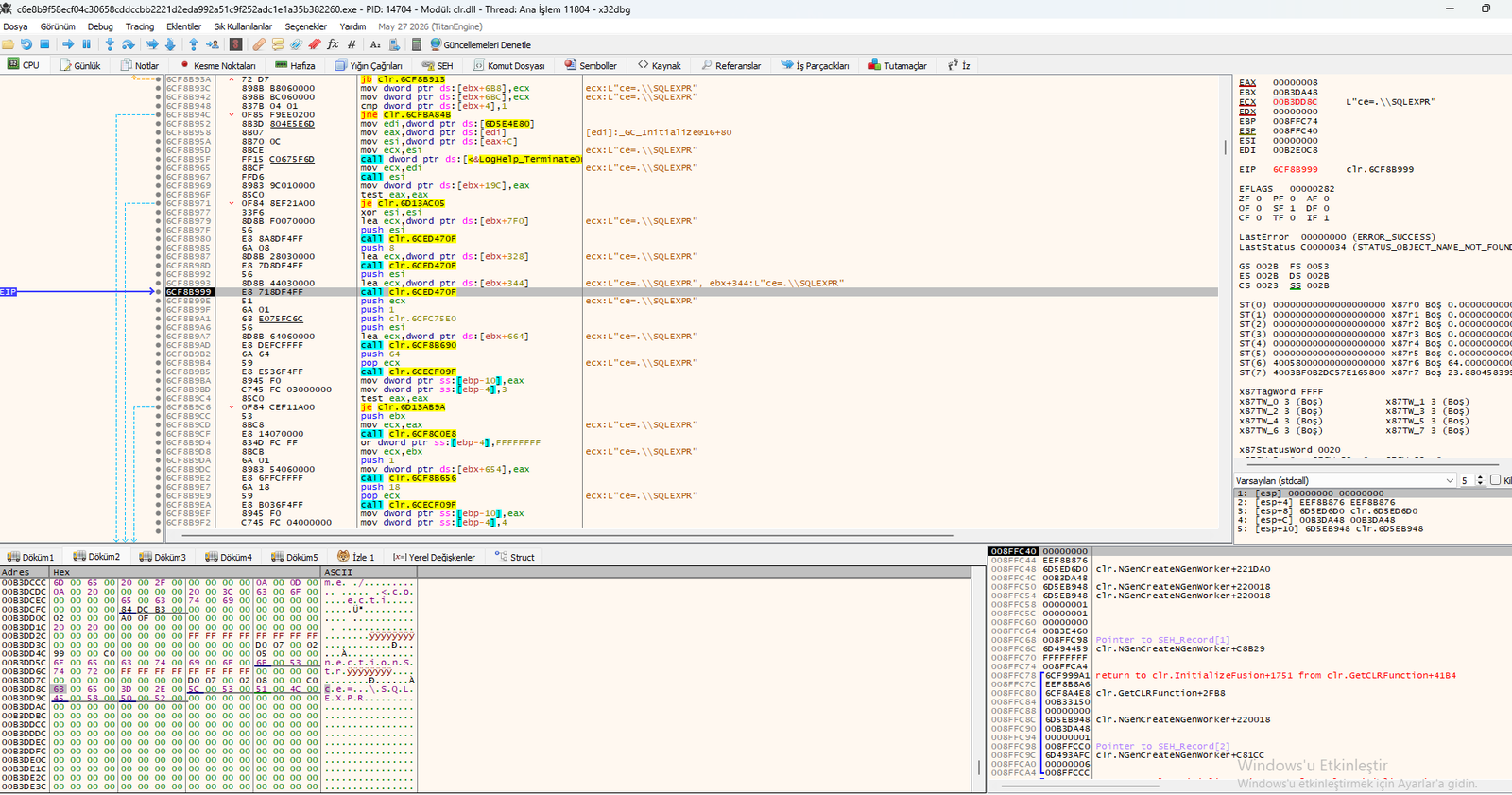Show comments with the speech bubble icon
The width and height of the screenshot is (1512, 795).
[277, 44]
